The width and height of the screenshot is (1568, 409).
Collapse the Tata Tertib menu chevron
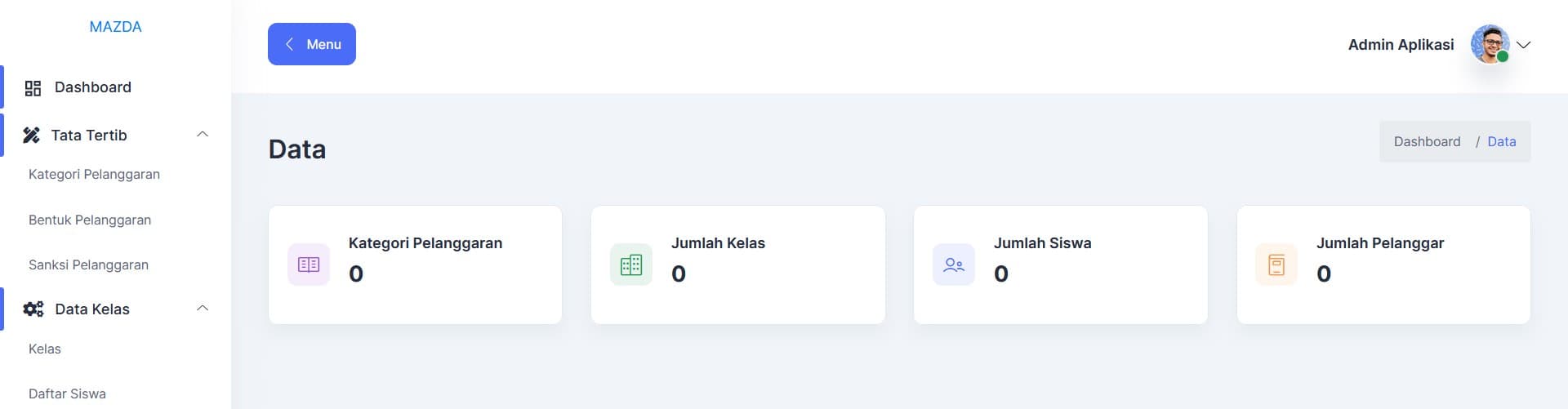[203, 135]
